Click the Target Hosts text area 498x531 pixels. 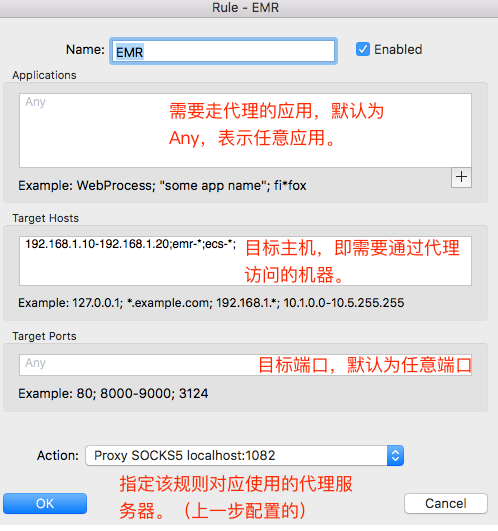[x=245, y=261]
